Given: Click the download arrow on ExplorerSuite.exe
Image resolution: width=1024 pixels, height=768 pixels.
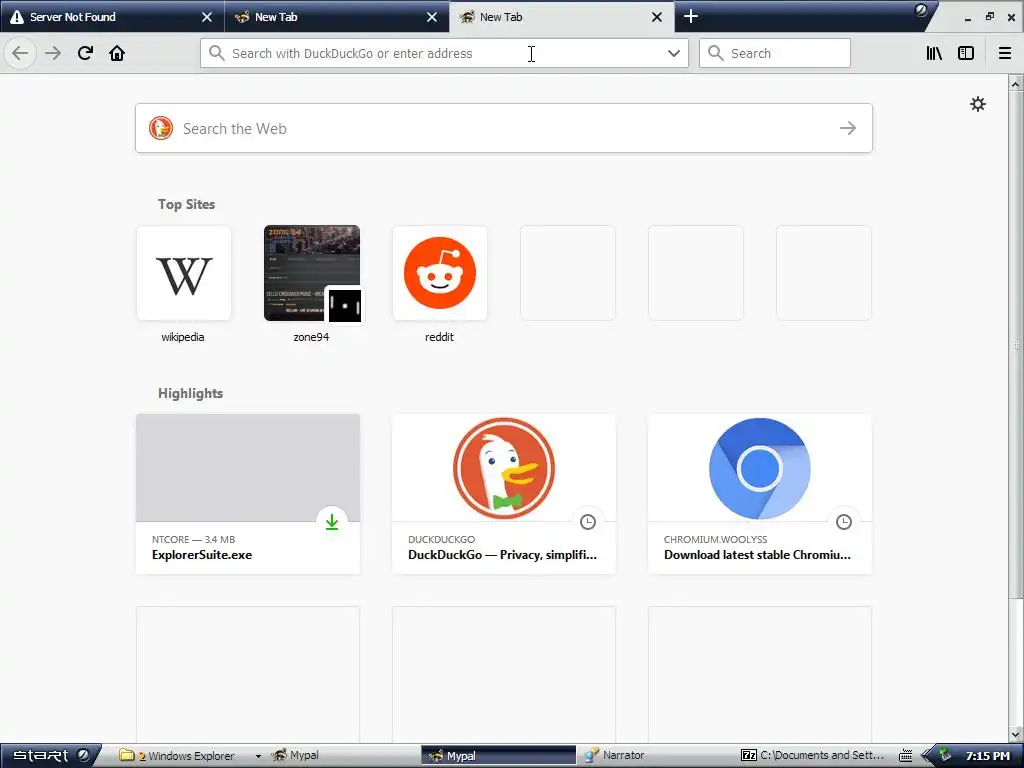Looking at the screenshot, I should (332, 522).
